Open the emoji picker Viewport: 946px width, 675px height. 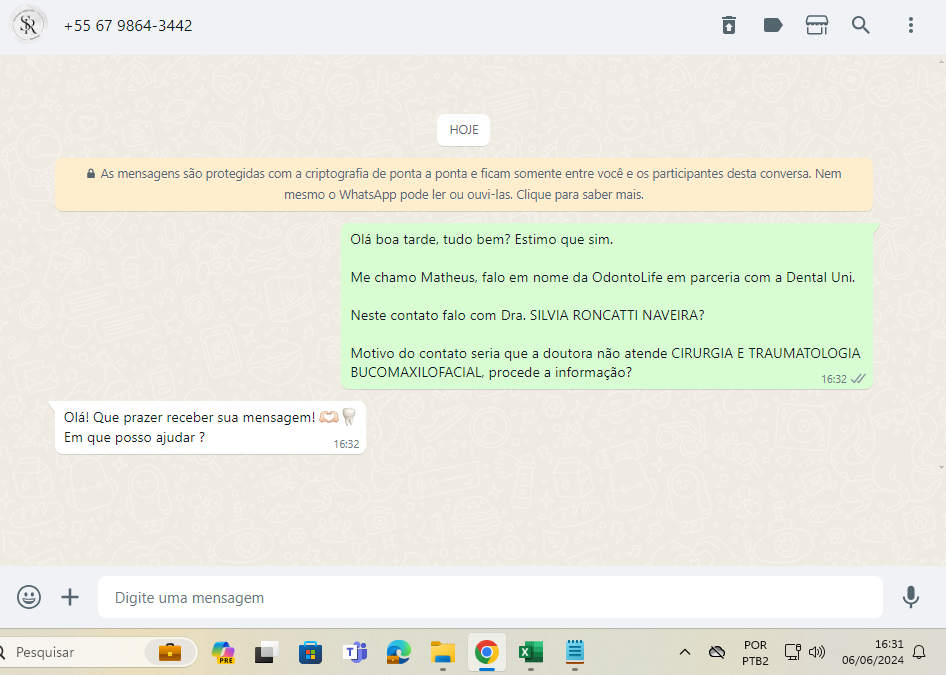pyautogui.click(x=29, y=597)
